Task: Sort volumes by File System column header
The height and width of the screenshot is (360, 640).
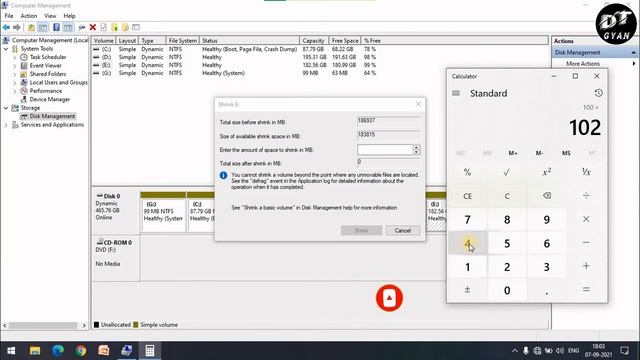Action: coord(182,41)
